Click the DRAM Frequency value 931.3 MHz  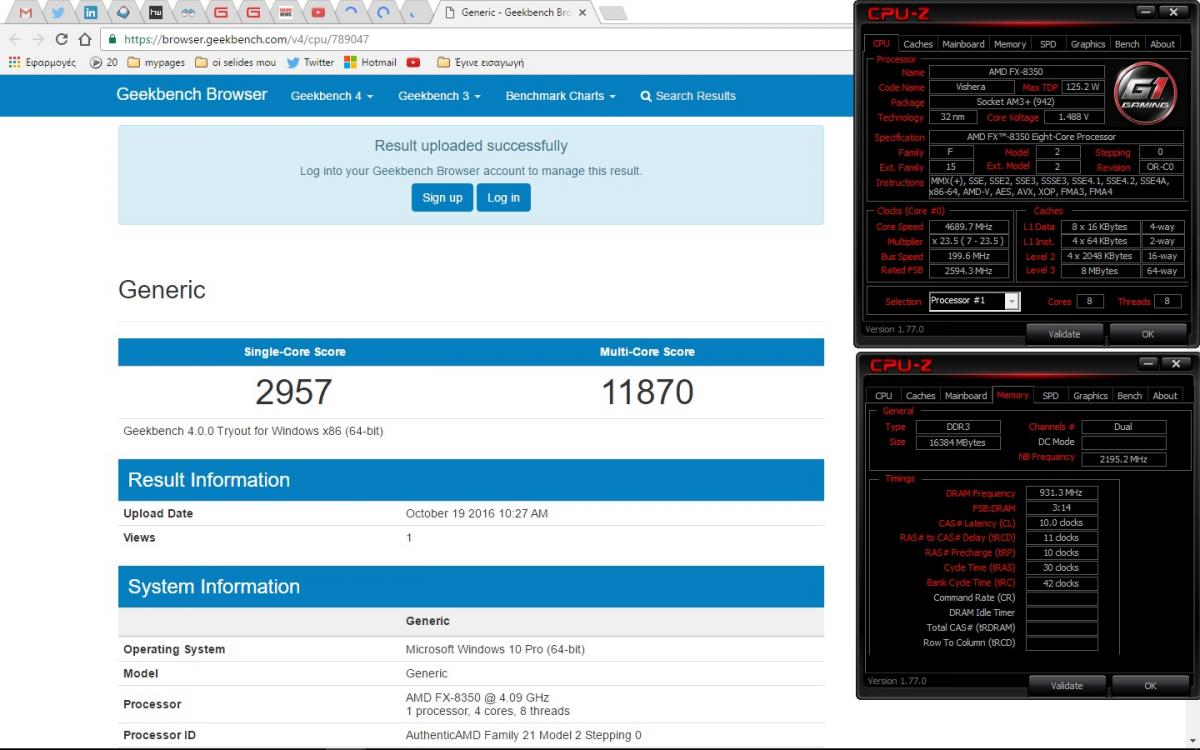pyautogui.click(x=1061, y=493)
